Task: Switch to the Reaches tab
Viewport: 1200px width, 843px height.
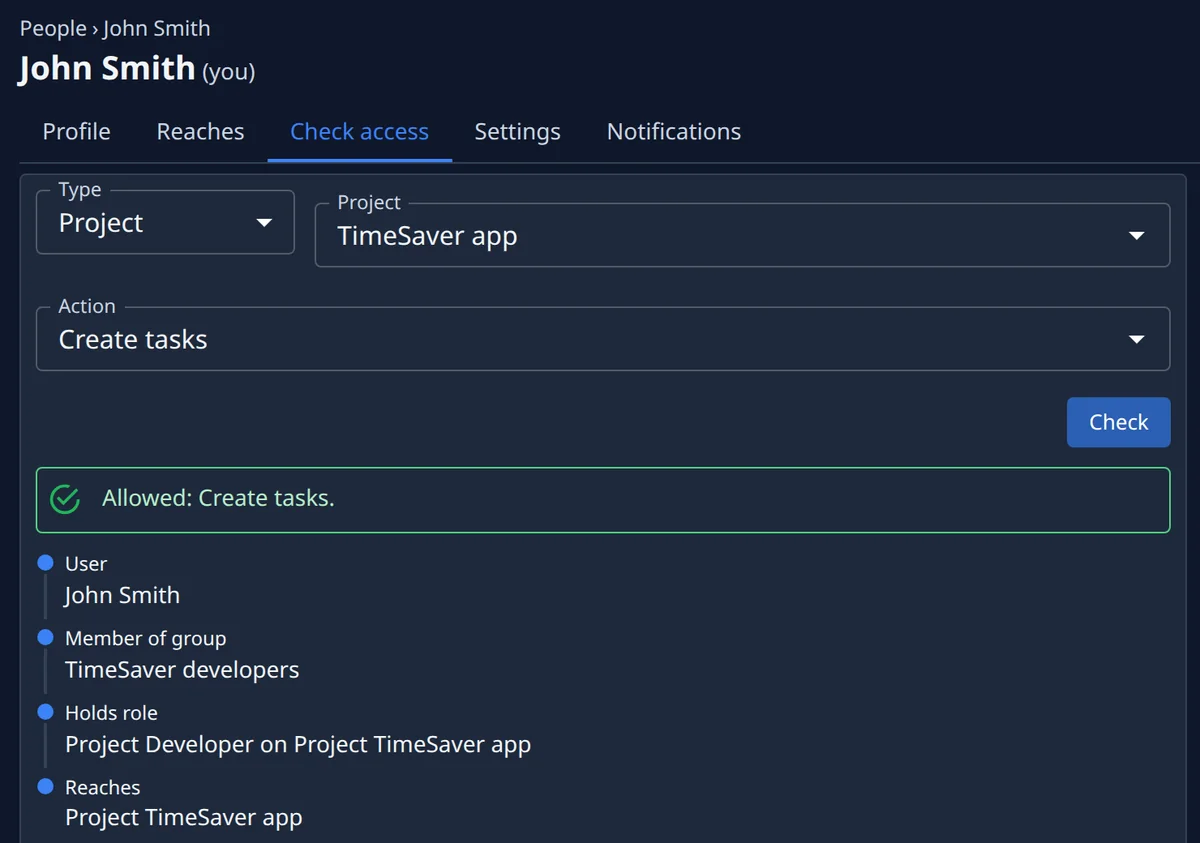Action: coord(200,131)
